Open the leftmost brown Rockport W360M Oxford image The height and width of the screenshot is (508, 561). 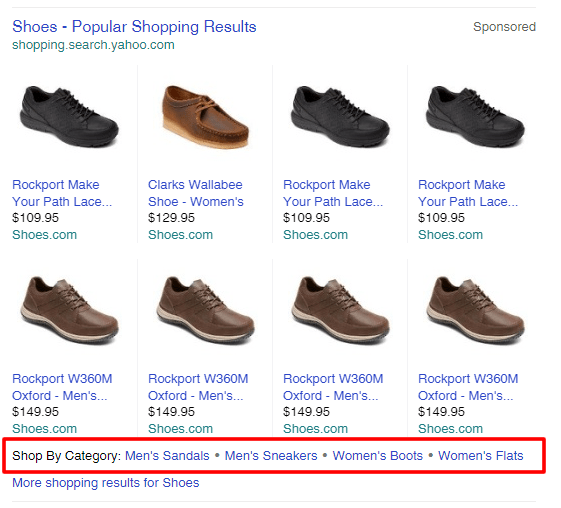tap(69, 310)
